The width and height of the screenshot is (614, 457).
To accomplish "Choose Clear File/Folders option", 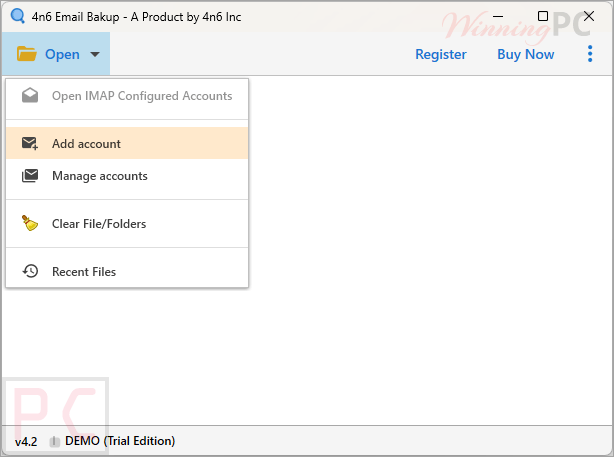I will pyautogui.click(x=127, y=224).
